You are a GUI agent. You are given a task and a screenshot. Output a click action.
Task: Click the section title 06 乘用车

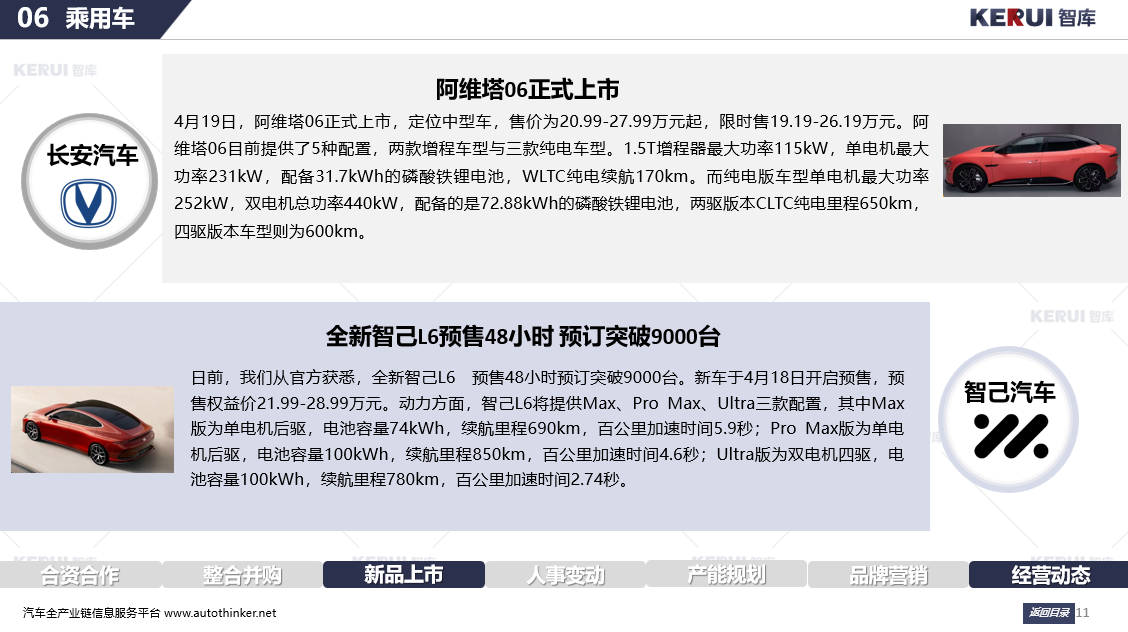[76, 18]
